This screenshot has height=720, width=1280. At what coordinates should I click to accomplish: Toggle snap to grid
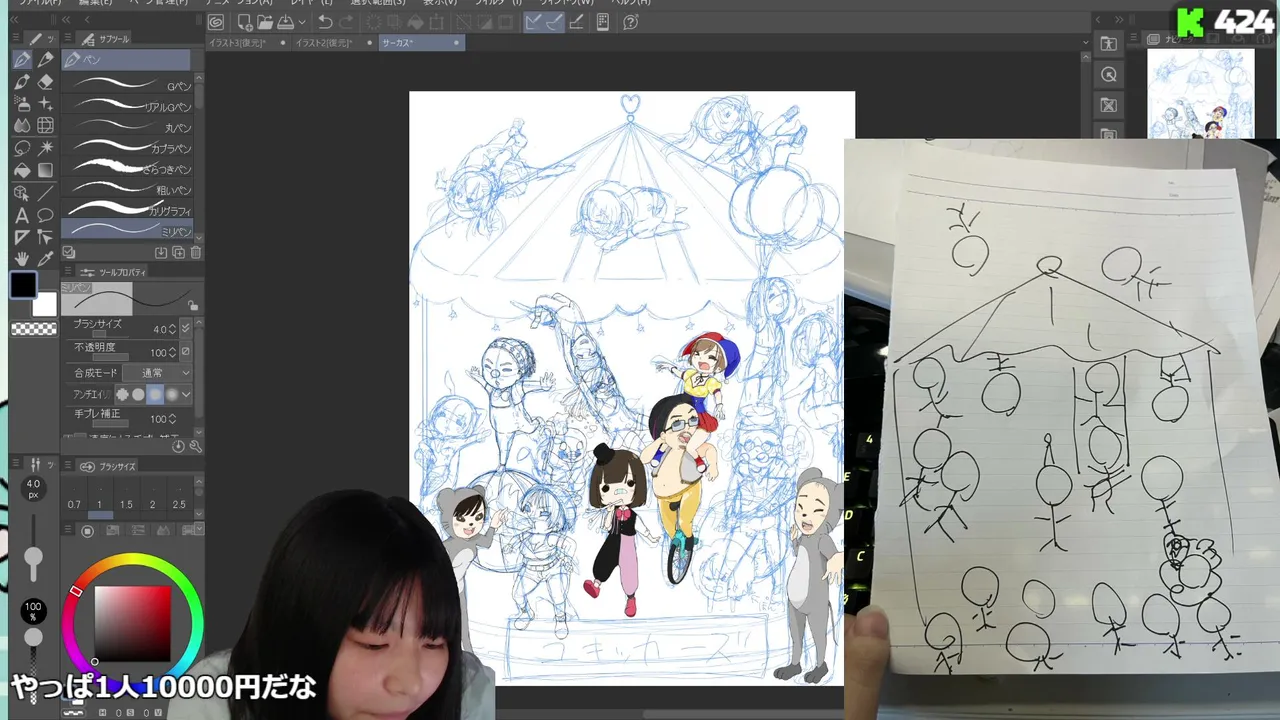pyautogui.click(x=577, y=22)
